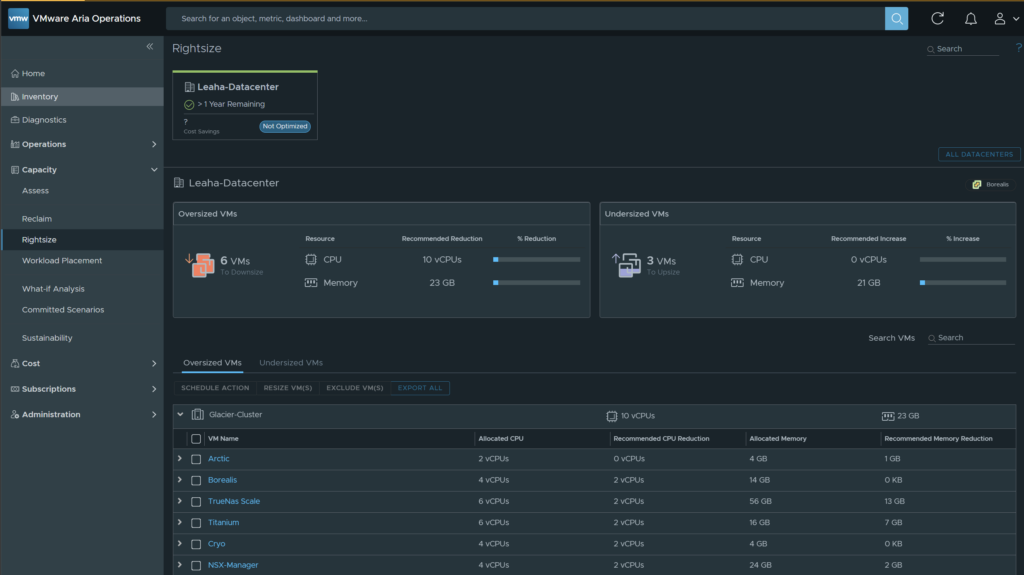Collapse the left navigation panel

[x=150, y=46]
